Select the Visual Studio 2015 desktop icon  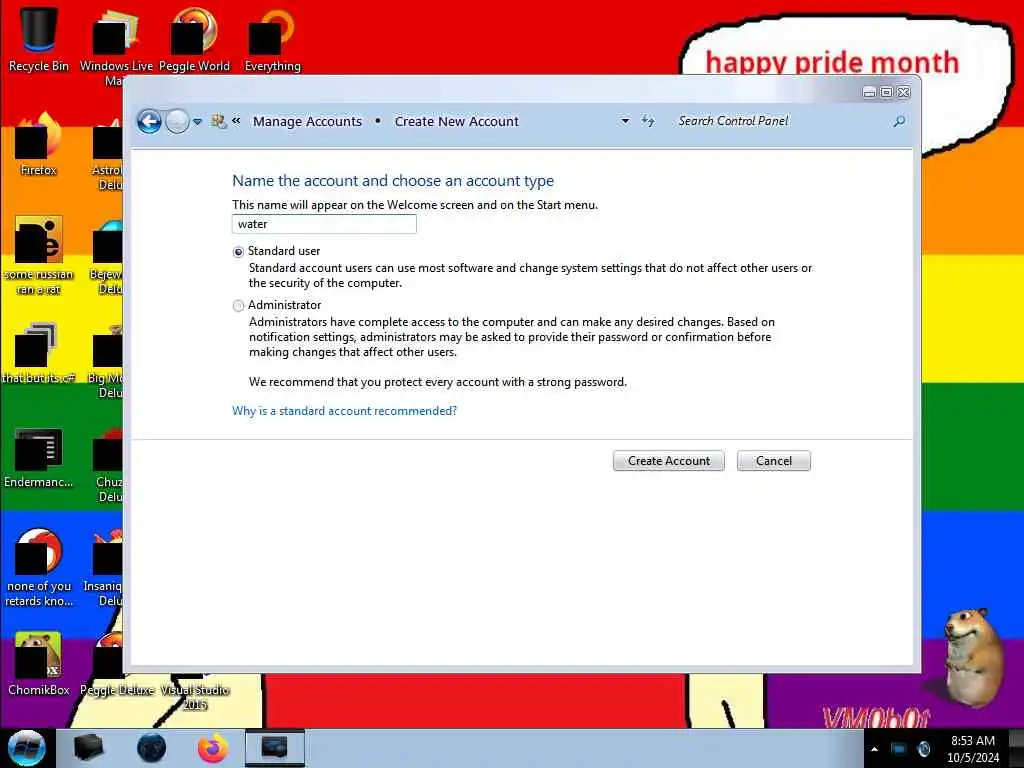(195, 692)
